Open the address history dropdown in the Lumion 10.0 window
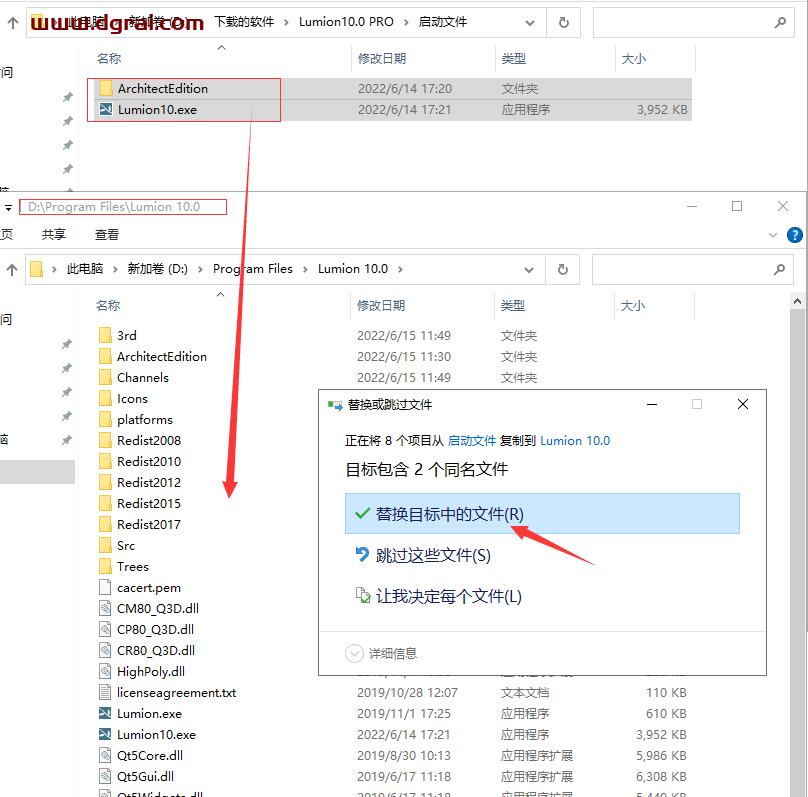Image resolution: width=808 pixels, height=797 pixels. pyautogui.click(x=528, y=270)
